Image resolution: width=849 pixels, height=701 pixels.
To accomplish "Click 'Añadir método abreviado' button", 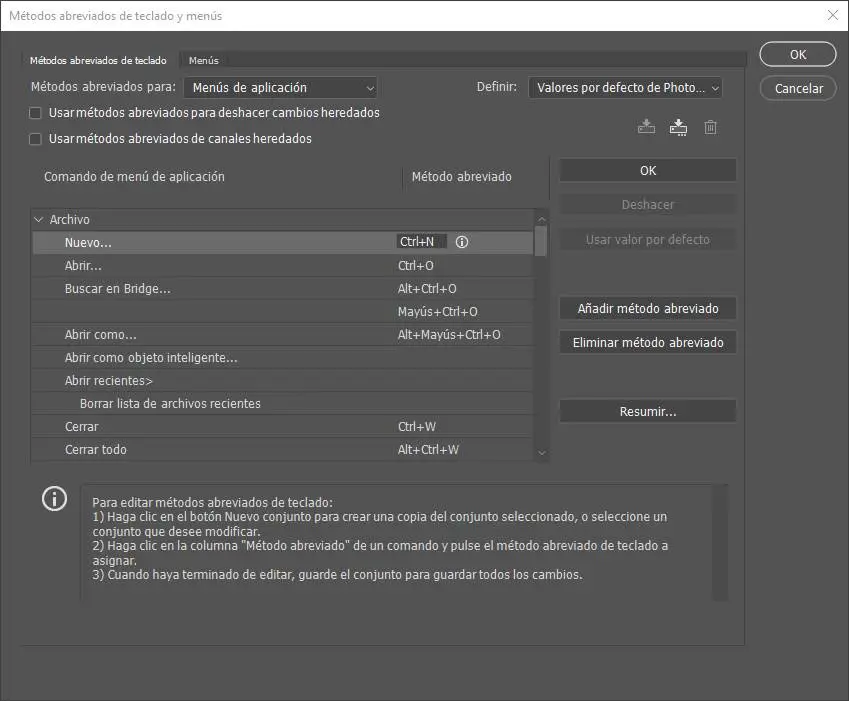I will [x=648, y=309].
